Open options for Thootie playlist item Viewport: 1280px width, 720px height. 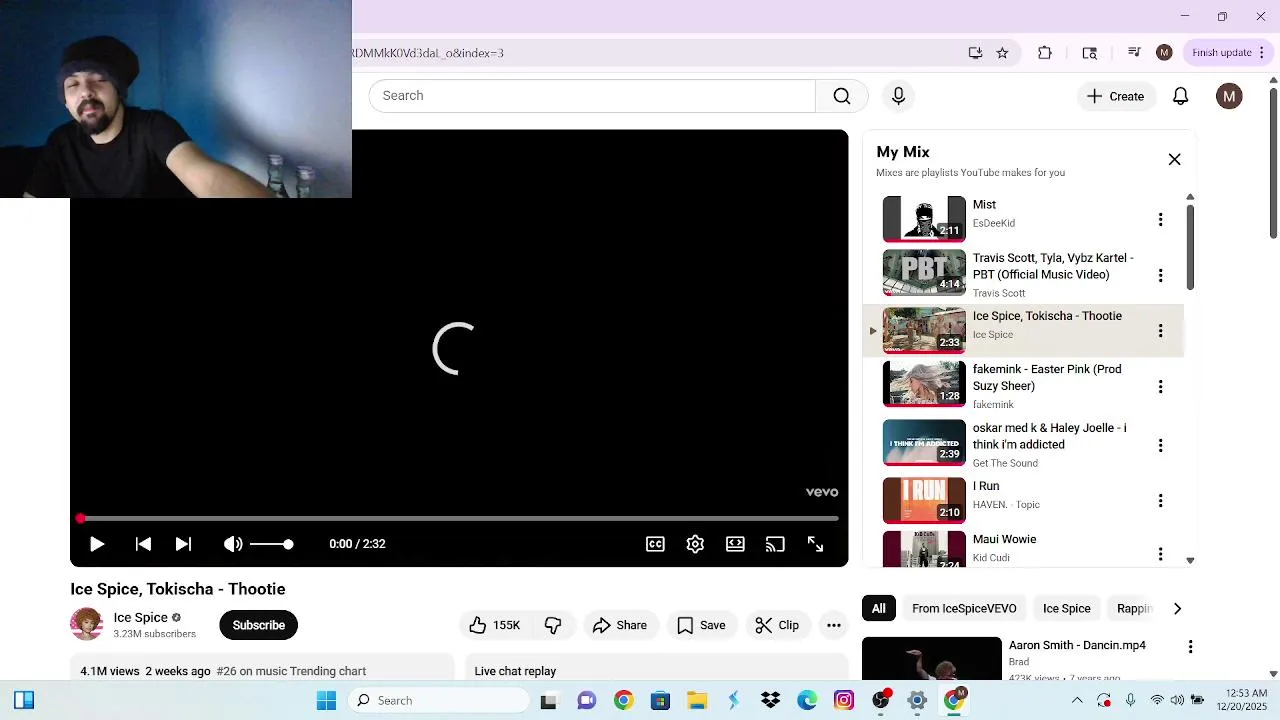pyautogui.click(x=1160, y=330)
